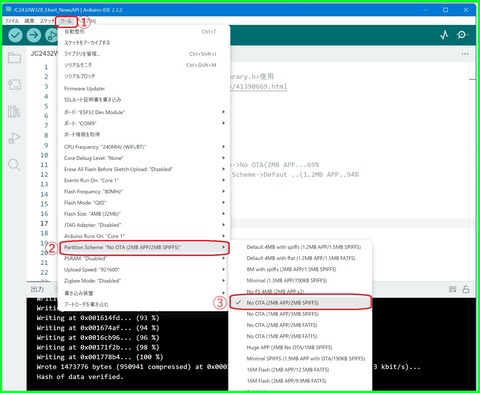
Task: Expand Flash Frequency "80MHz" submenu
Action: [x=144, y=191]
